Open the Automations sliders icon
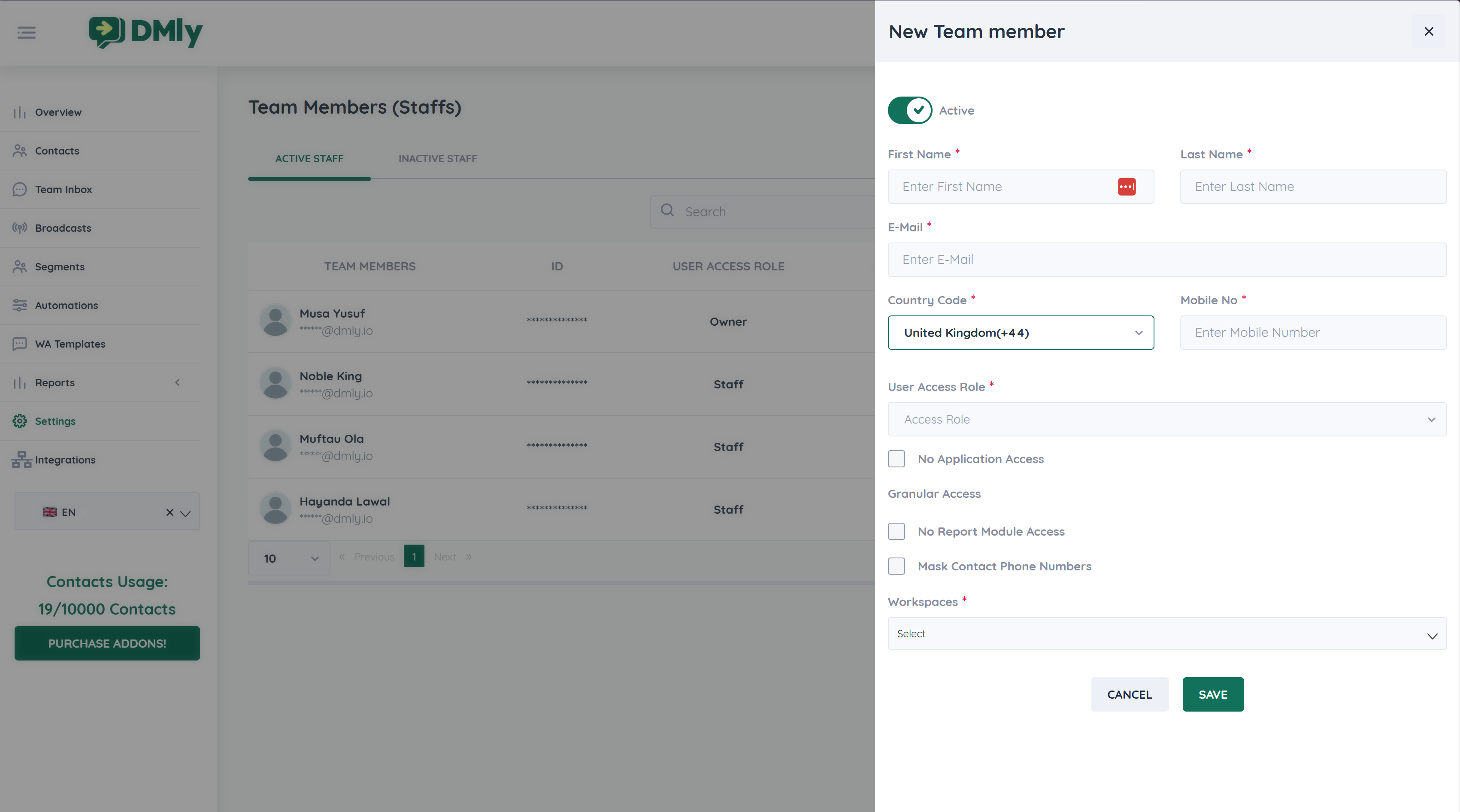 [20, 305]
